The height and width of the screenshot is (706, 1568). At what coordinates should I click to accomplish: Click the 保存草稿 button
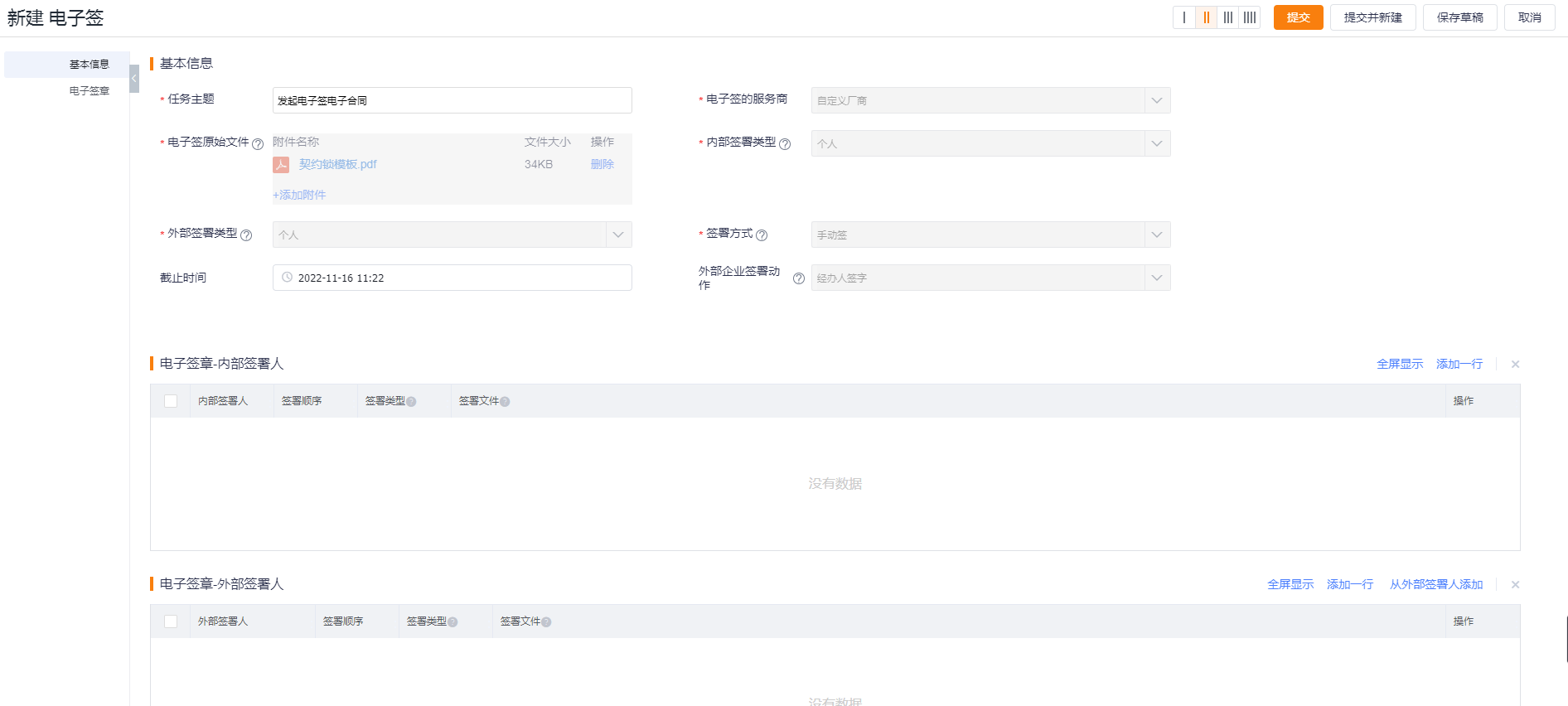tap(1459, 17)
